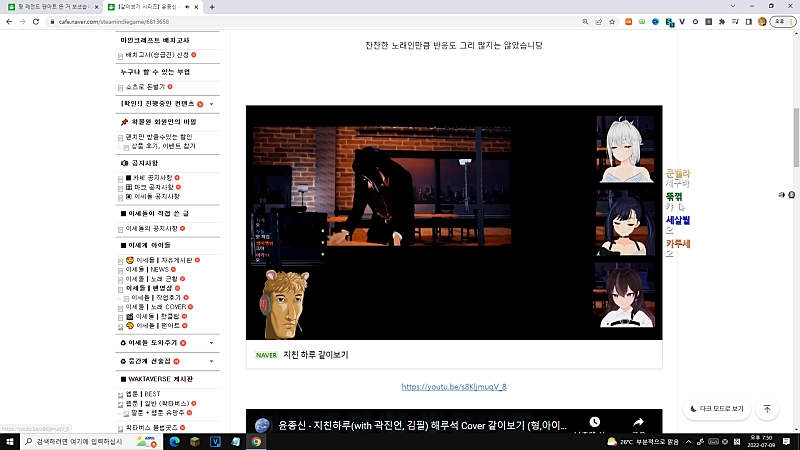Open the media control playlist icon

point(735,22)
